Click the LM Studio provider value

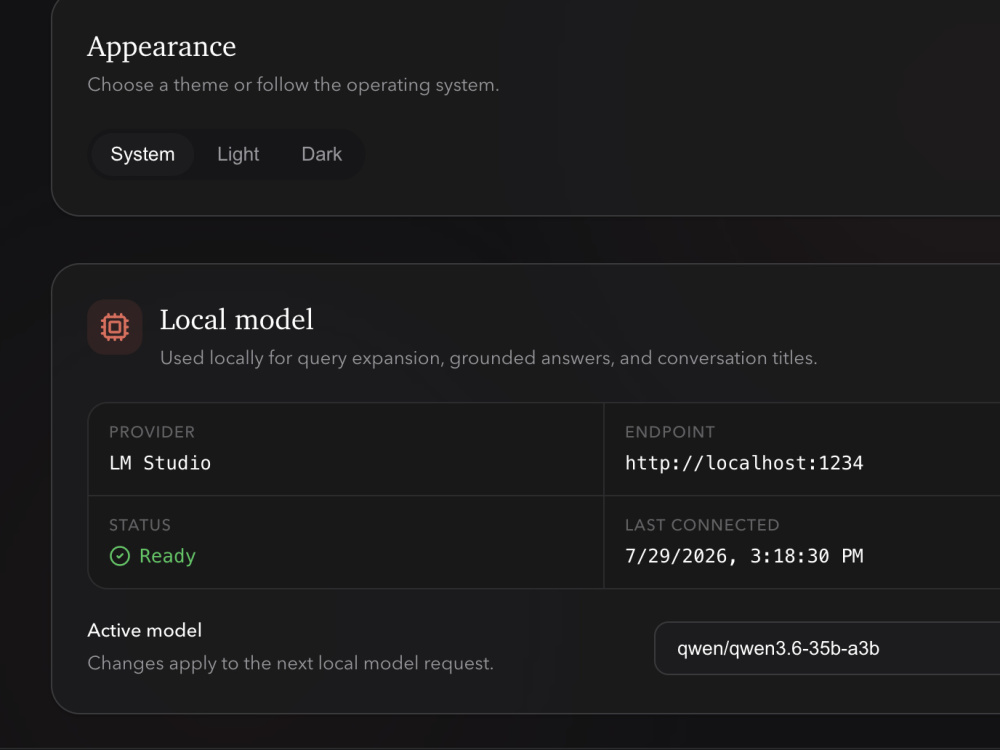pyautogui.click(x=160, y=463)
